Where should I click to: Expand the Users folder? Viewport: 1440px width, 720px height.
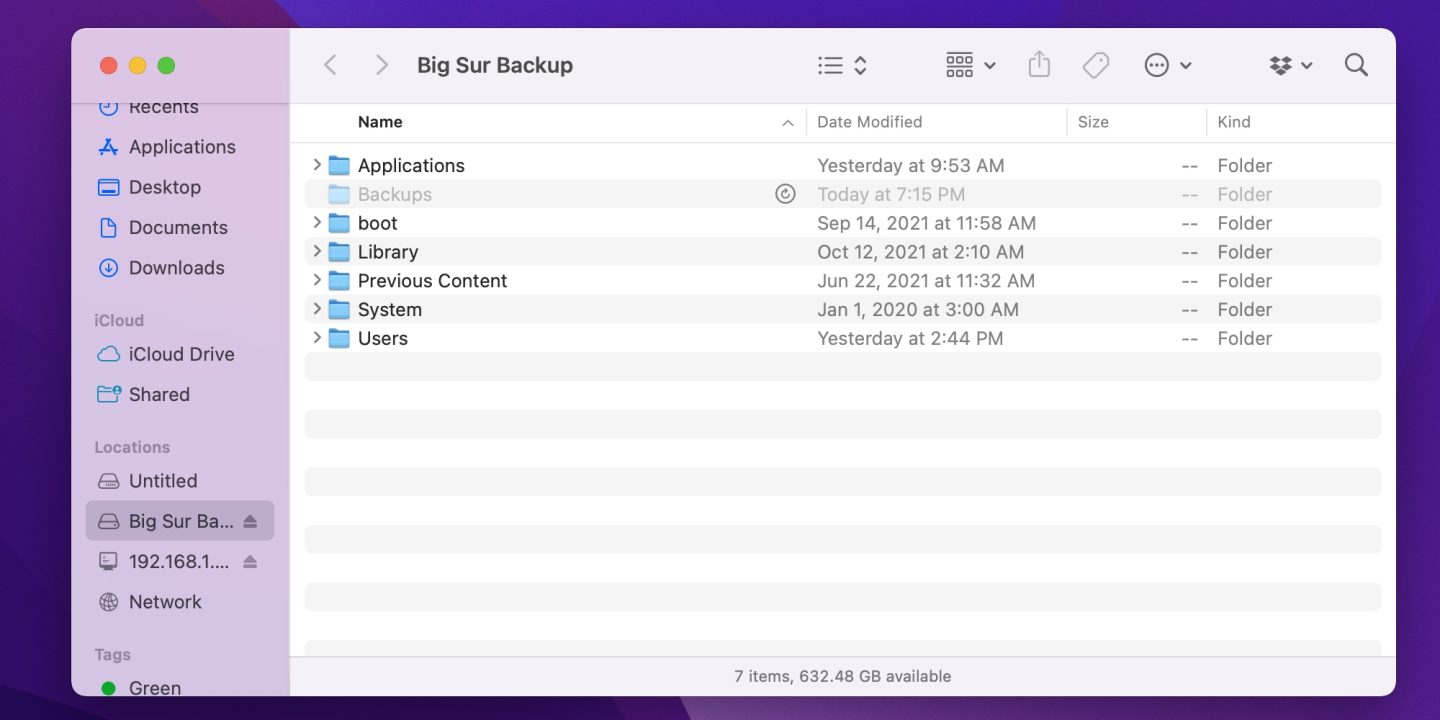[317, 338]
